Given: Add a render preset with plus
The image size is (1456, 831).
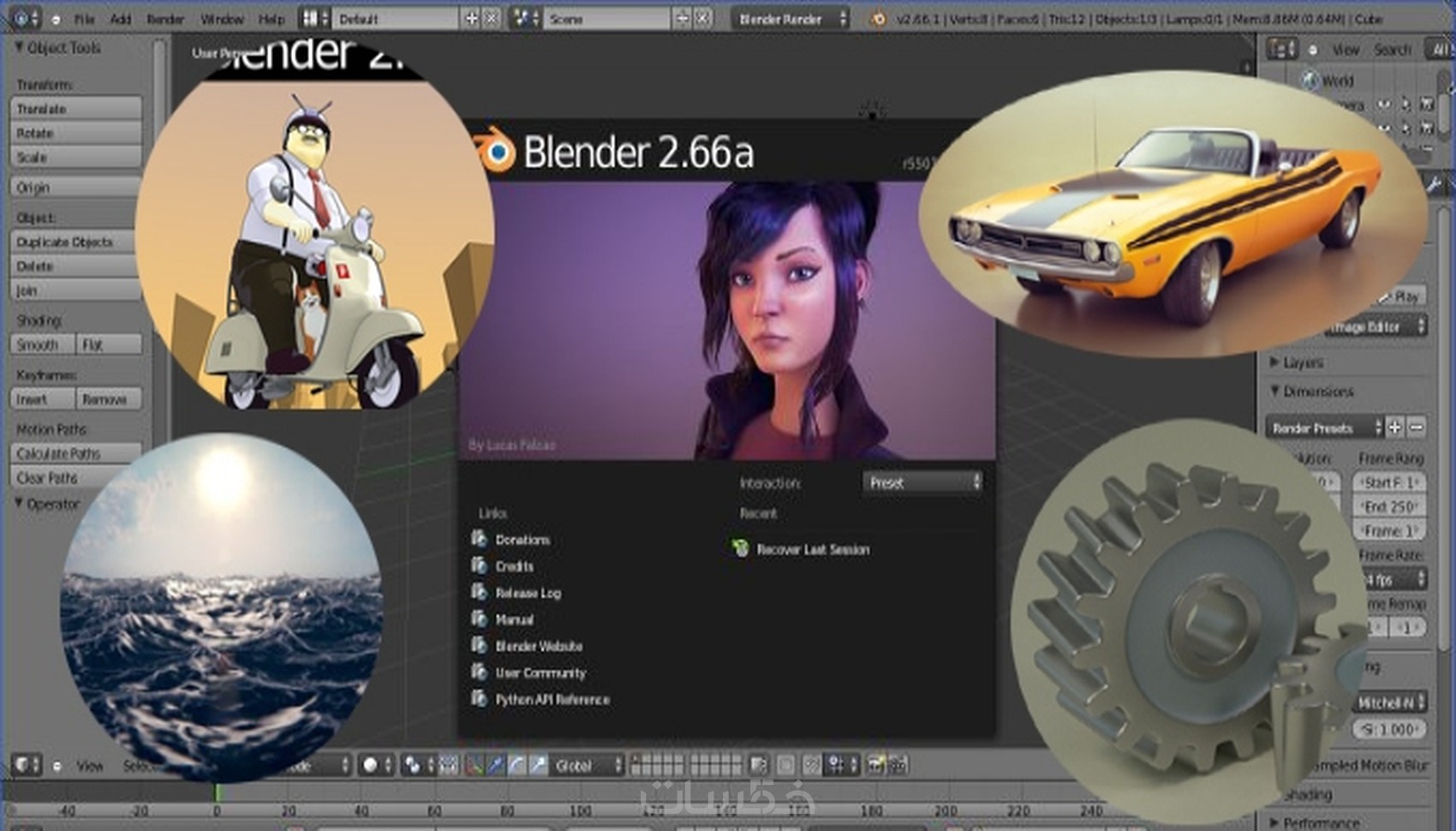Looking at the screenshot, I should (x=1395, y=427).
